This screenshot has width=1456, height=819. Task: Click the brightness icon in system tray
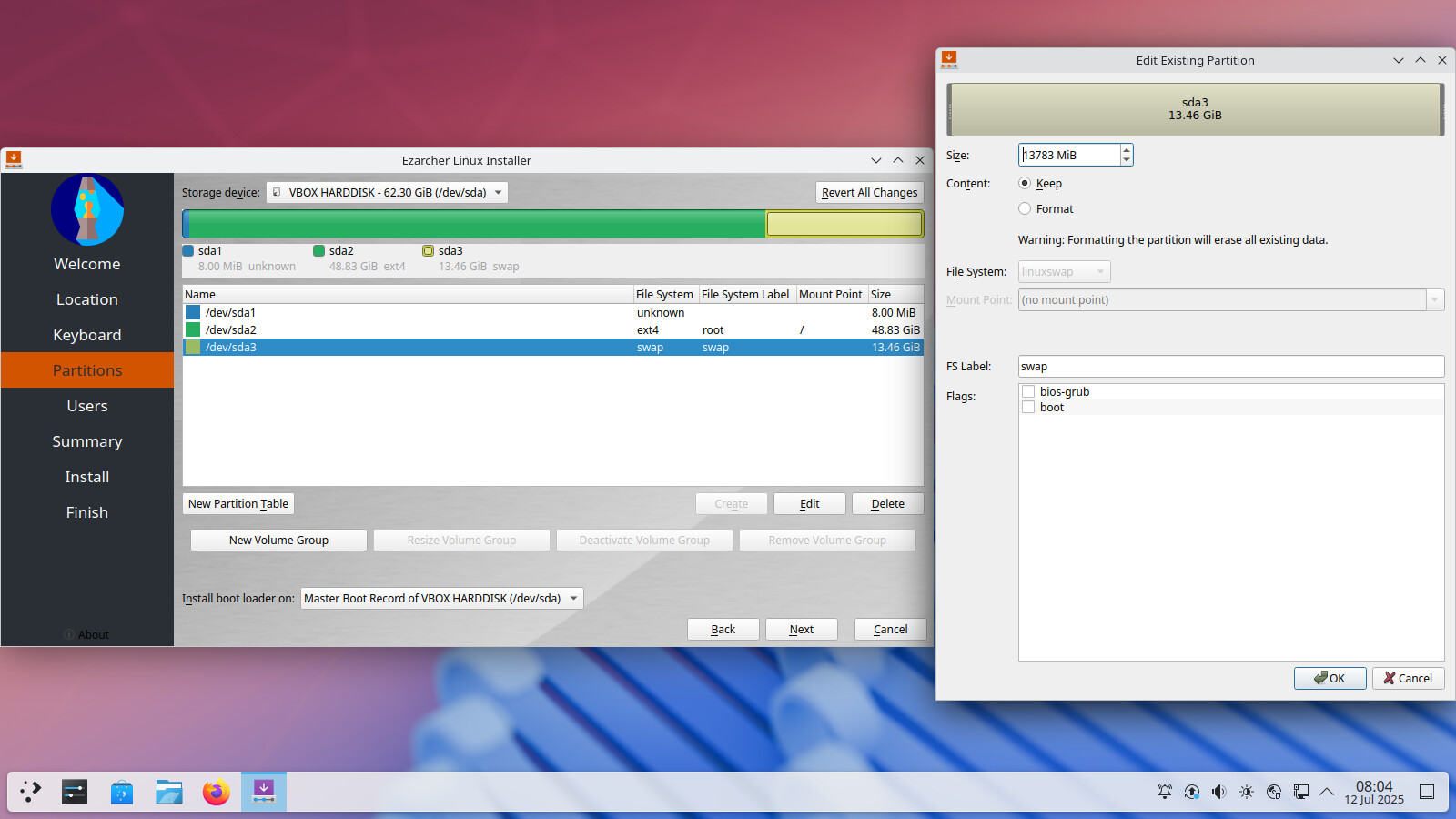[x=1246, y=792]
